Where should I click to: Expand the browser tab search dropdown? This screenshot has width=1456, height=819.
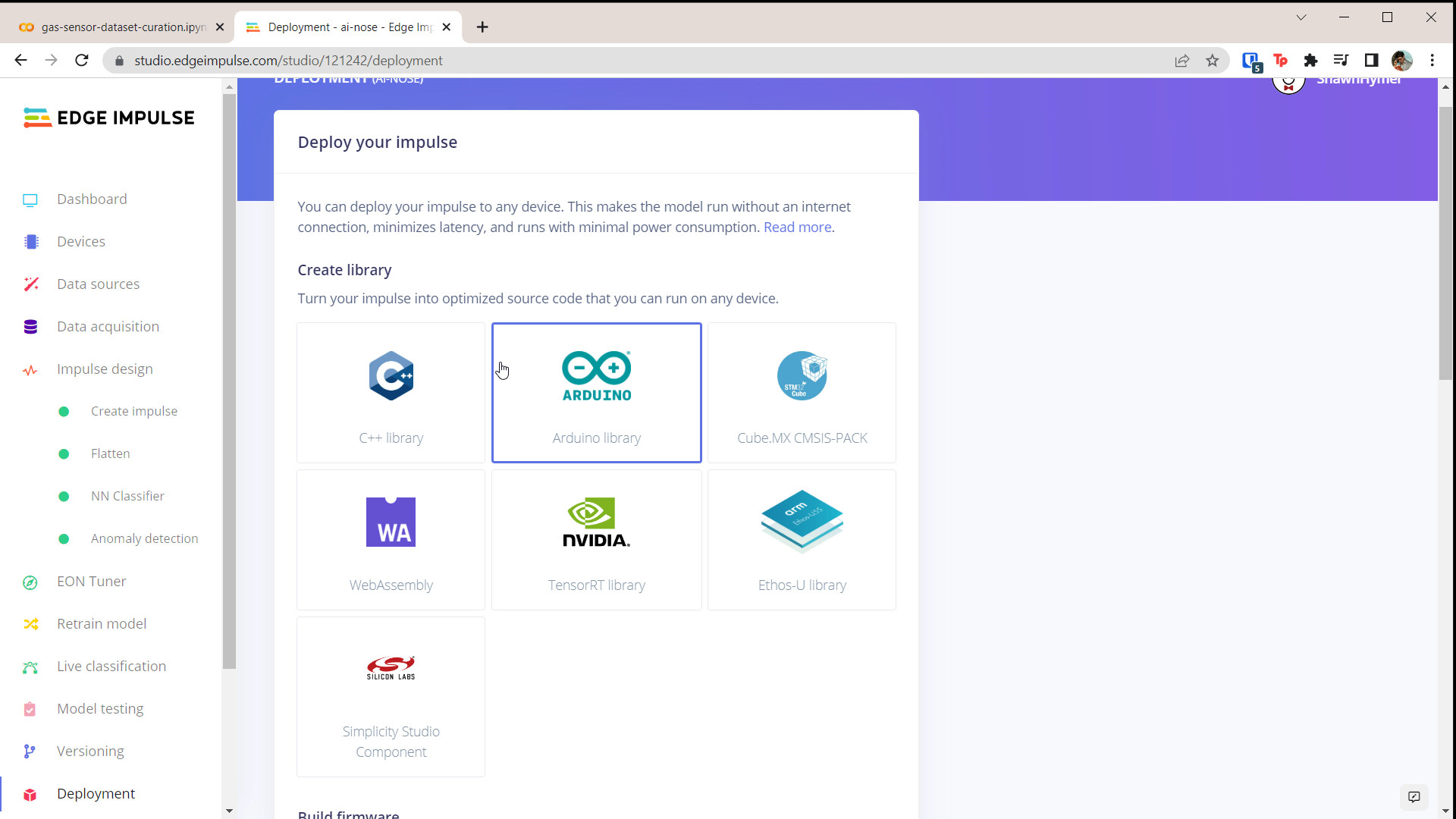(1301, 17)
